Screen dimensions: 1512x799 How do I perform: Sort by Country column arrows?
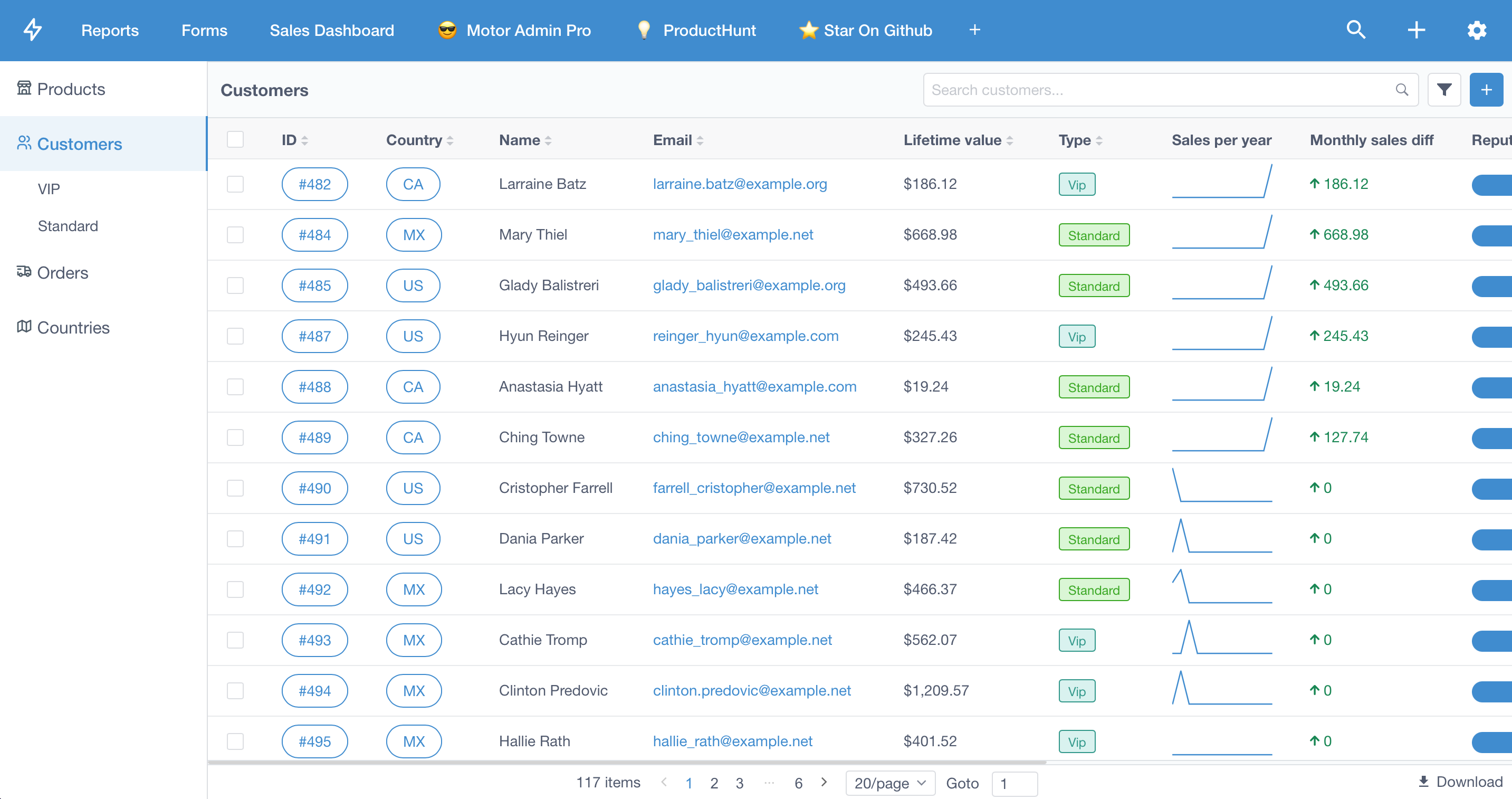click(450, 140)
